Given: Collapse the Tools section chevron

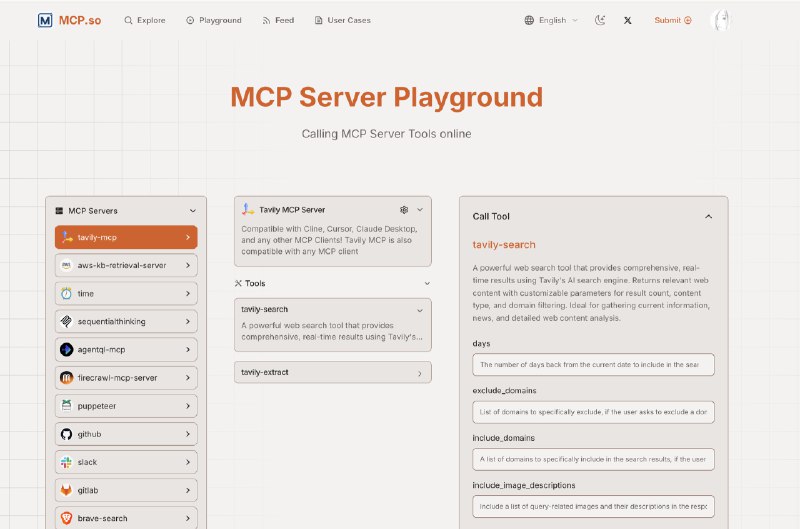Looking at the screenshot, I should pyautogui.click(x=427, y=283).
